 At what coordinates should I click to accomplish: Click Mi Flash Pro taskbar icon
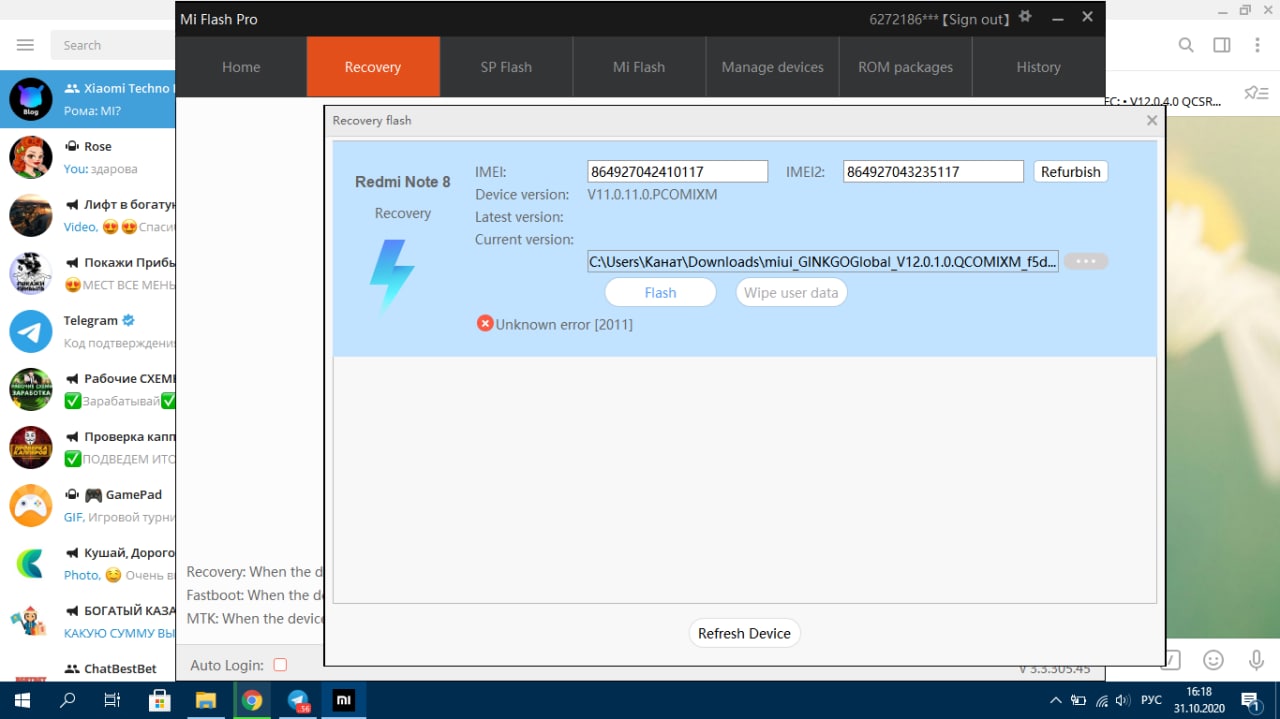tap(343, 700)
